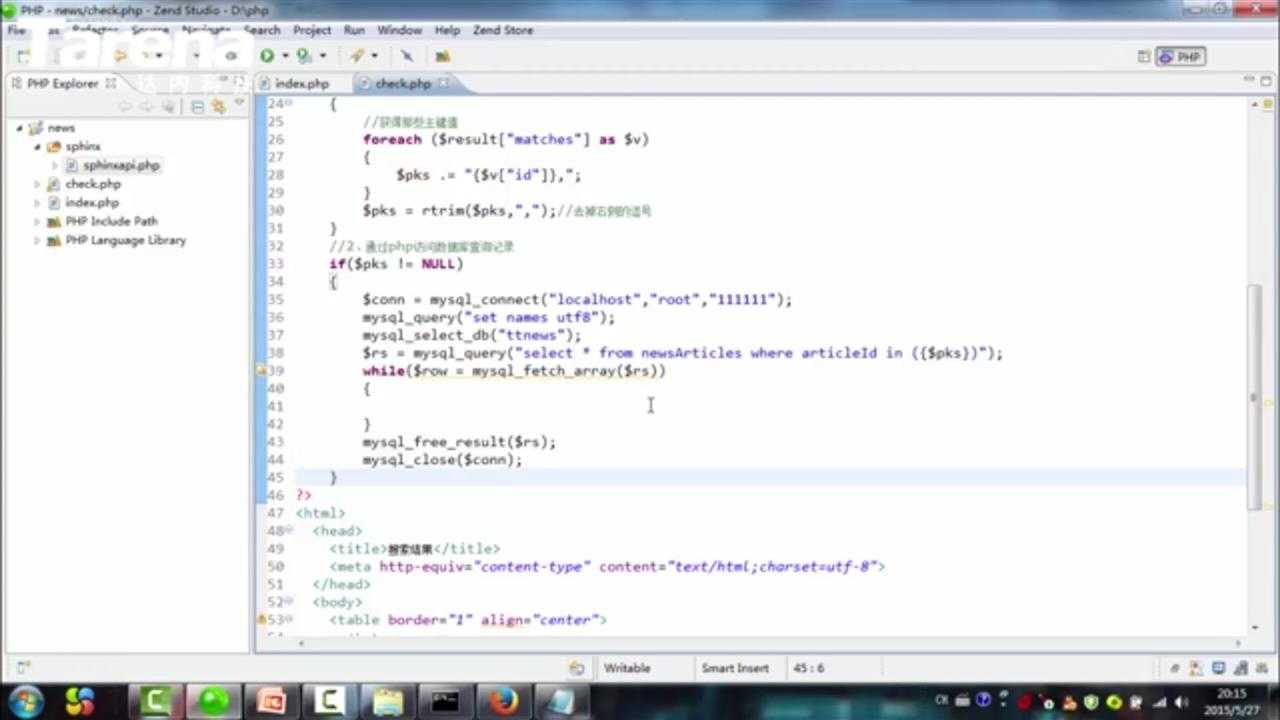Click the Open Perspective icon beside the PHP button
This screenshot has height=720, width=1280.
point(1144,57)
